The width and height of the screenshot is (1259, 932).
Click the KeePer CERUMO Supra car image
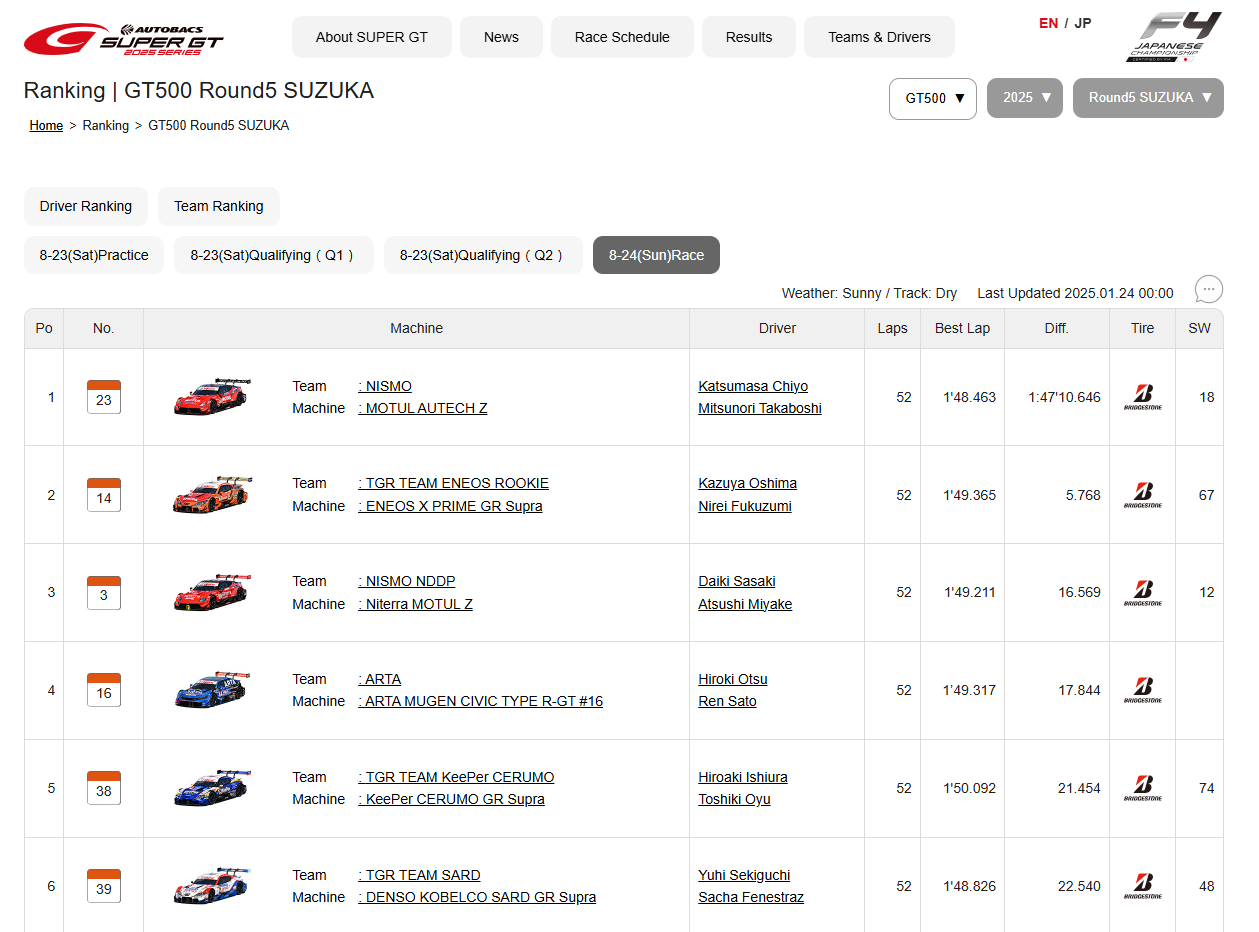click(x=212, y=788)
